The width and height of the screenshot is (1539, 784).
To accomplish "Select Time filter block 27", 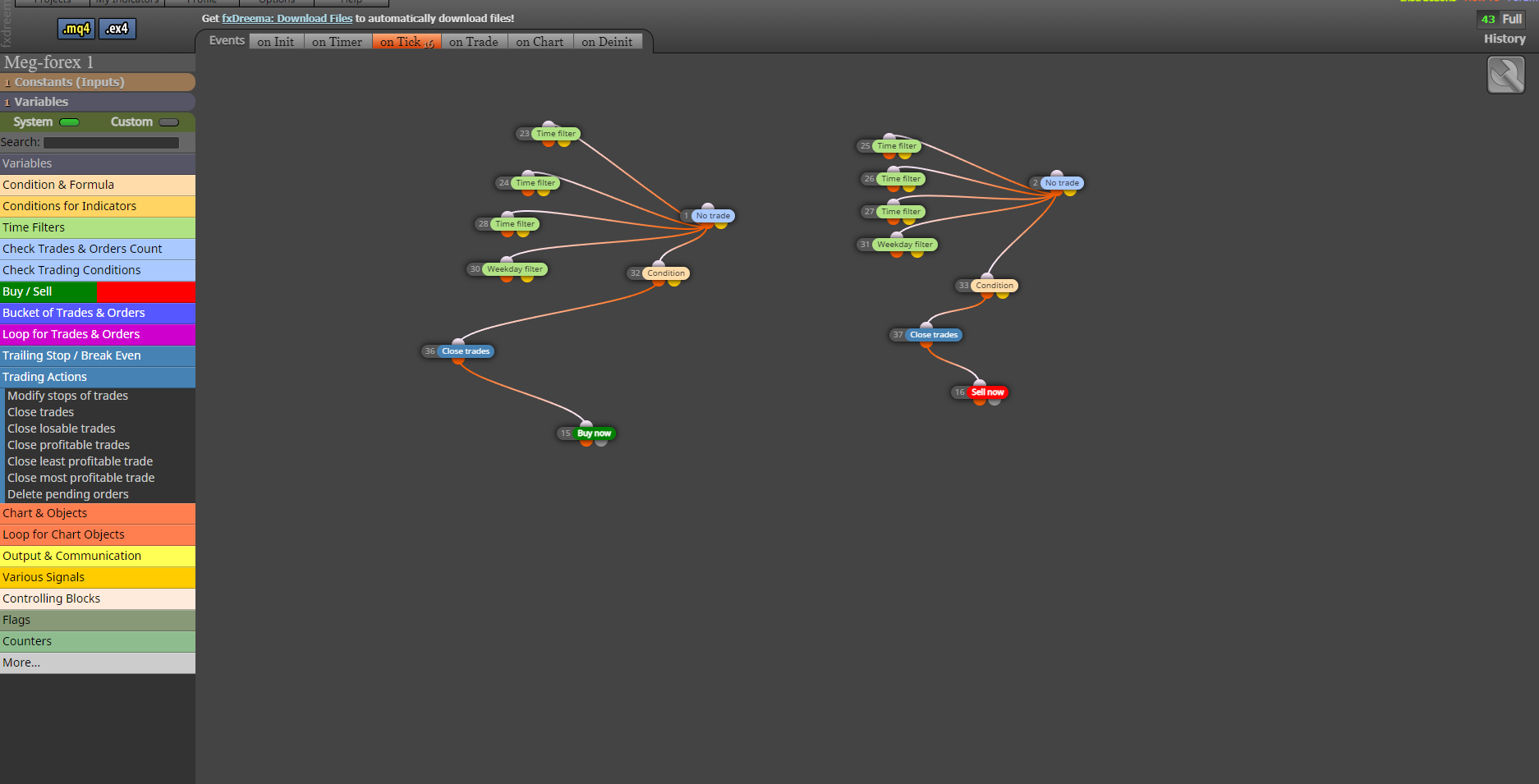I will pos(901,212).
